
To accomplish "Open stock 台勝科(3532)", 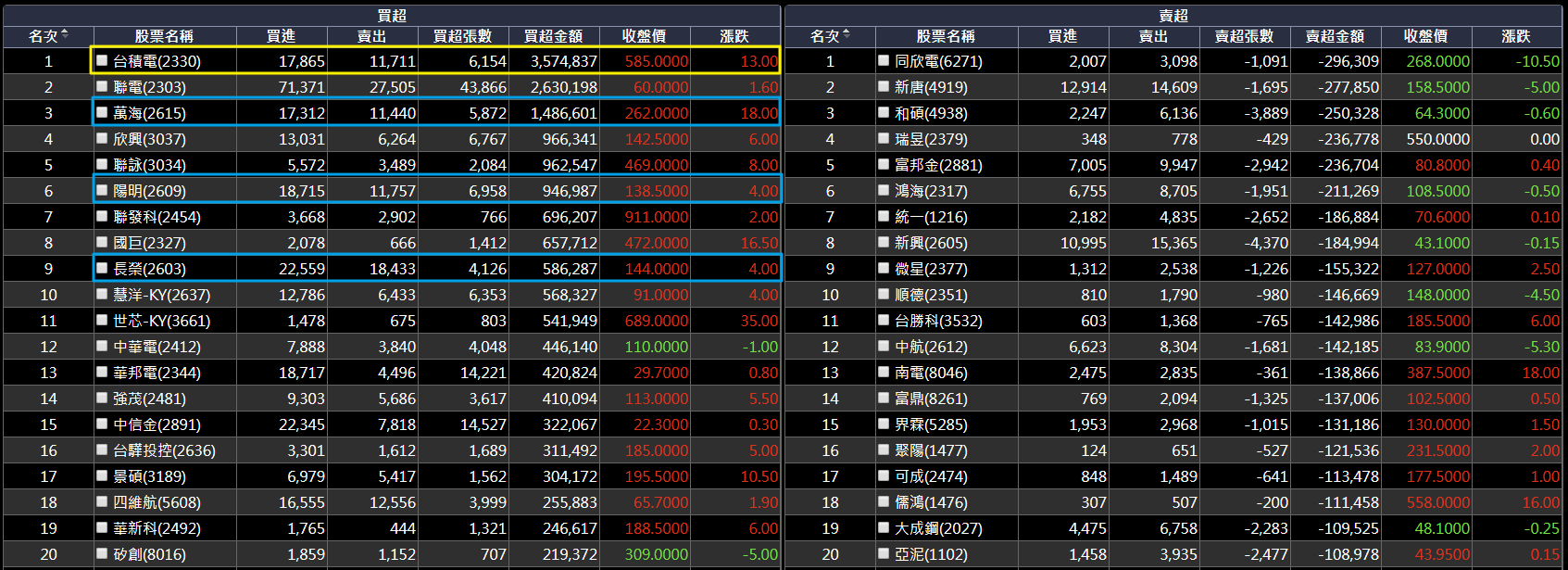I will point(938,321).
